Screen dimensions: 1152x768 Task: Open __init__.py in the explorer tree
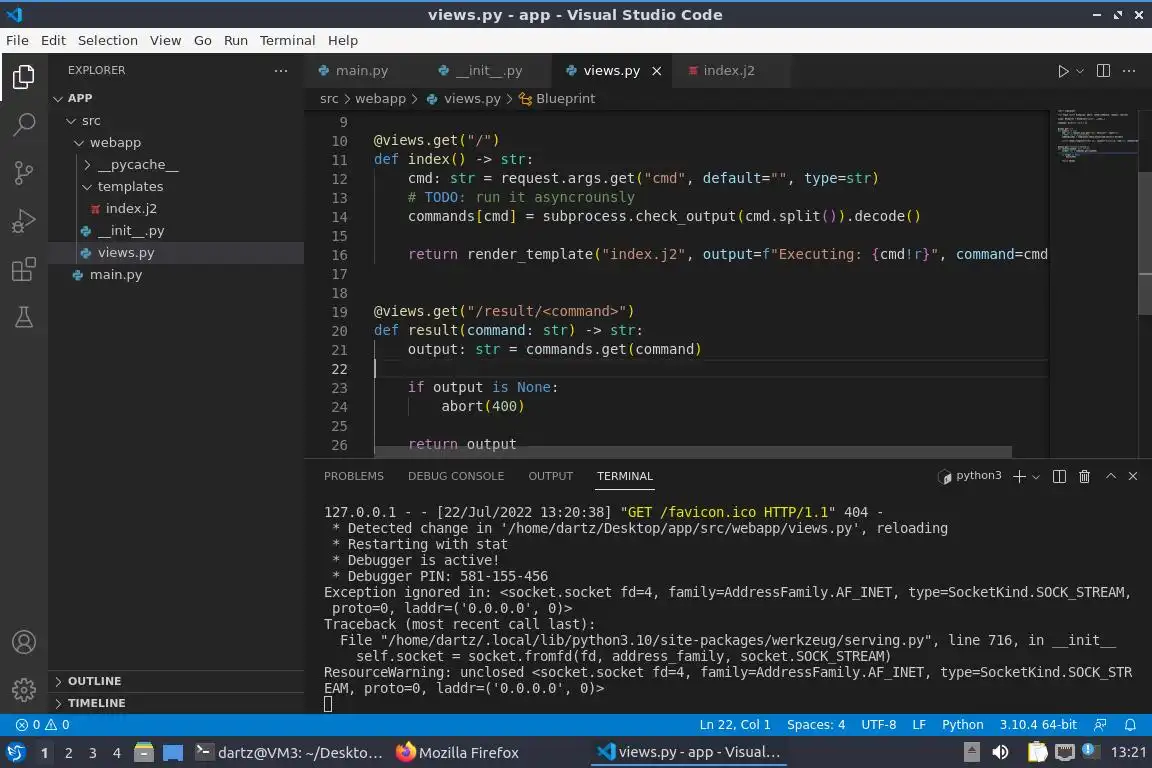176,231
